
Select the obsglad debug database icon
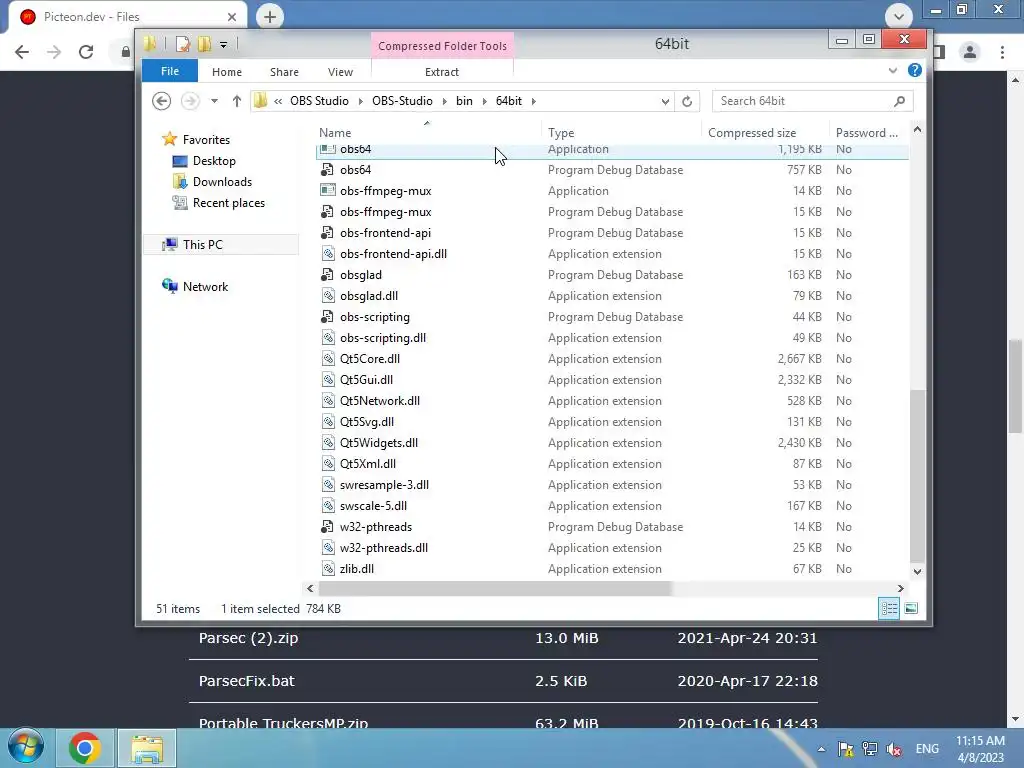(x=328, y=275)
